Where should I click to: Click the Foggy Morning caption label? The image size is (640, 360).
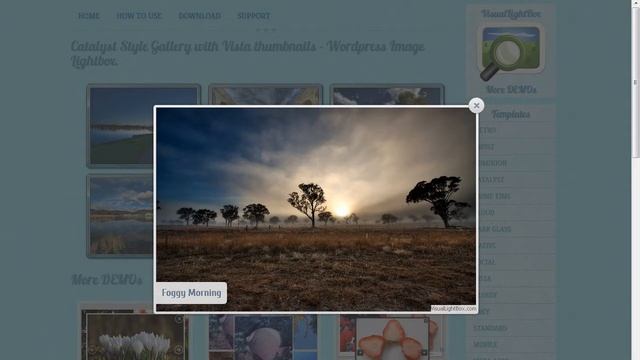(191, 293)
